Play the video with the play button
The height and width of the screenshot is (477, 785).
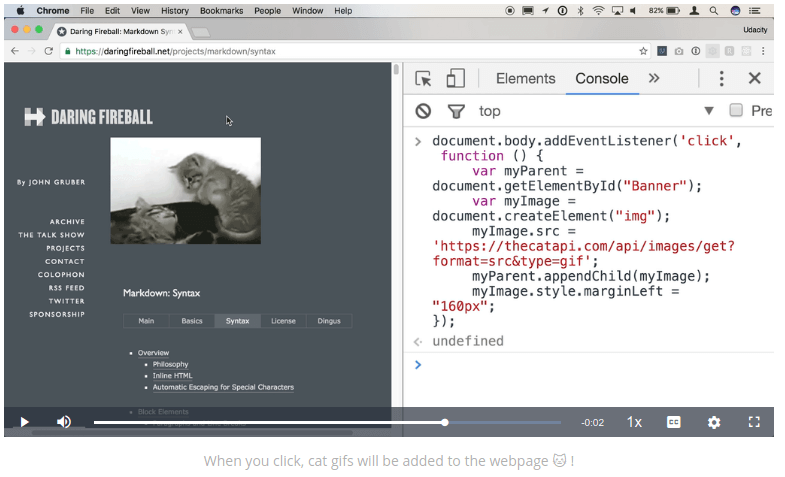click(x=24, y=422)
